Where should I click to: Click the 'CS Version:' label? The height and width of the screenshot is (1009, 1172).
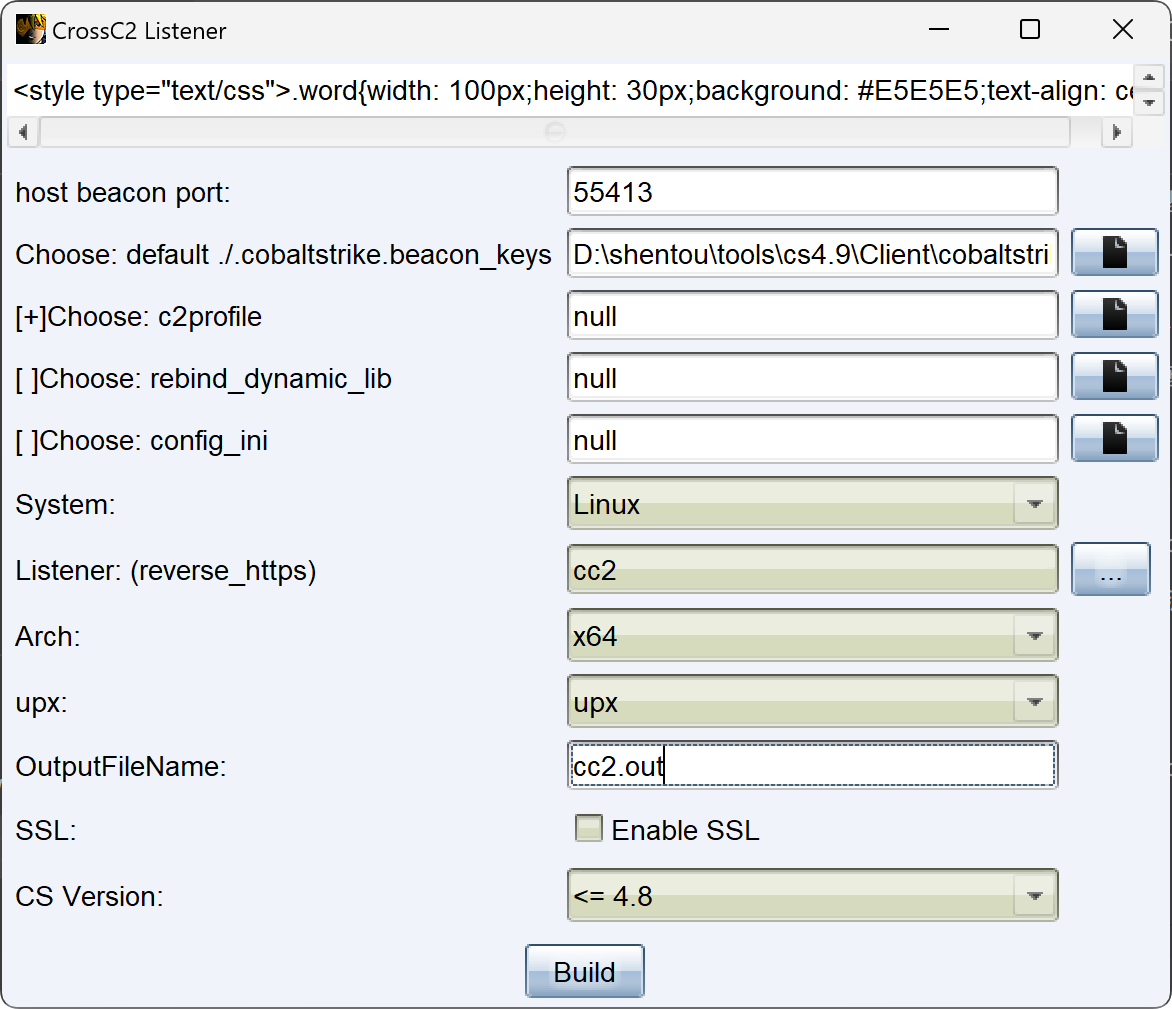click(89, 896)
